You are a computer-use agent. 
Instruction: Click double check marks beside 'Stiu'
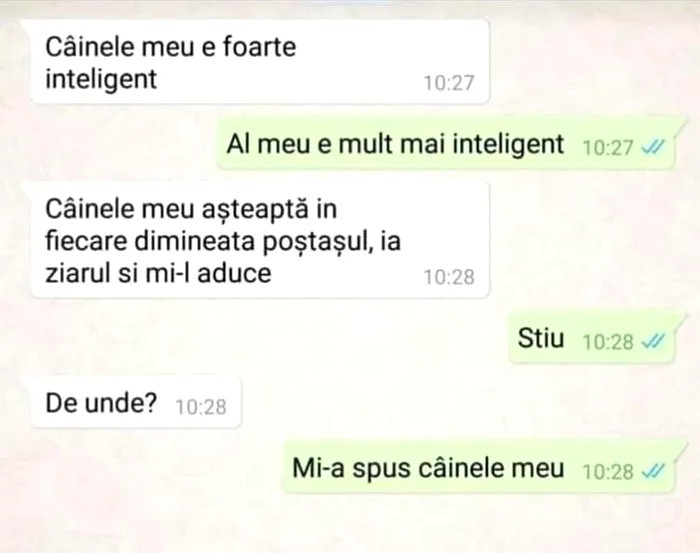tap(653, 341)
